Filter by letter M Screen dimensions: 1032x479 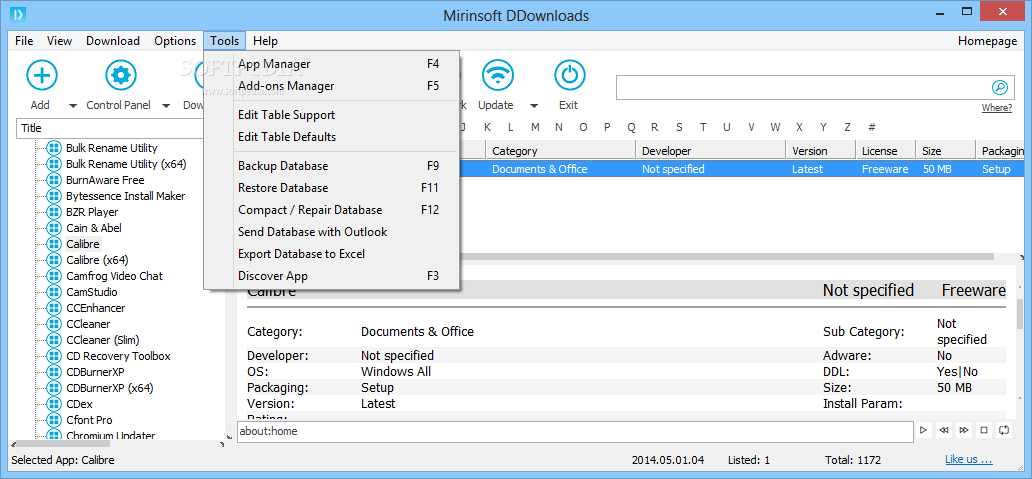click(x=535, y=127)
